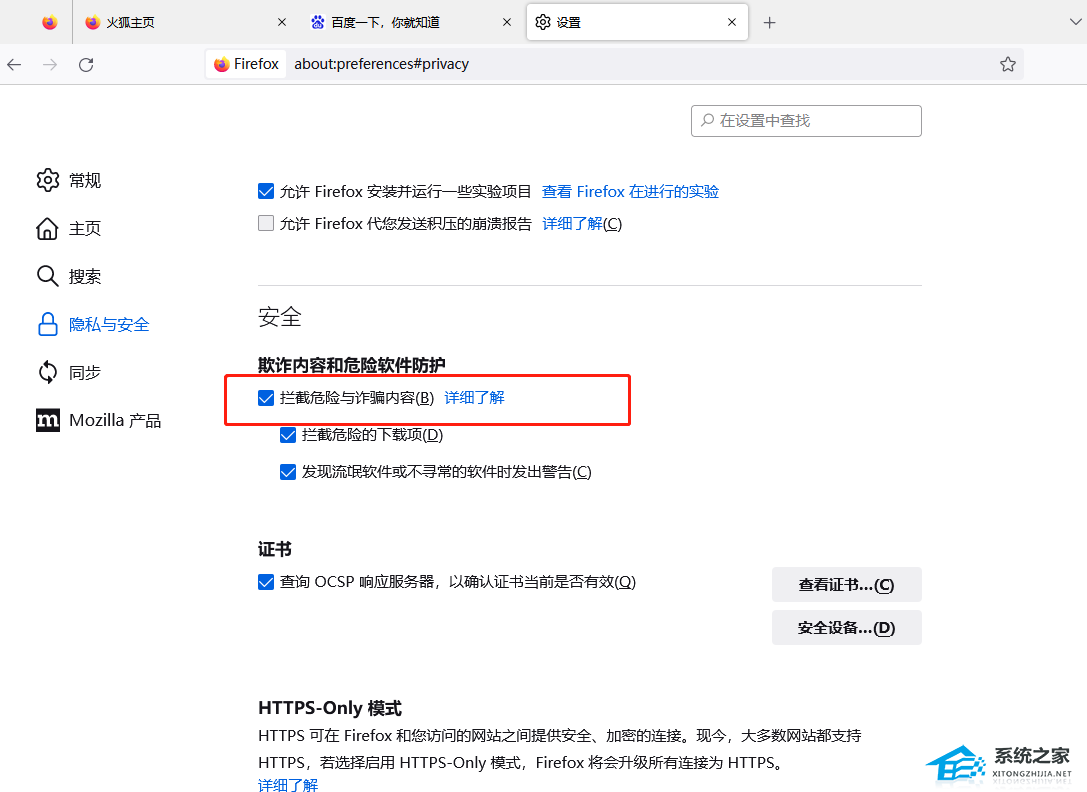Viewport: 1087px width, 792px height.
Task: Open a new tab with the plus icon
Action: click(x=769, y=23)
